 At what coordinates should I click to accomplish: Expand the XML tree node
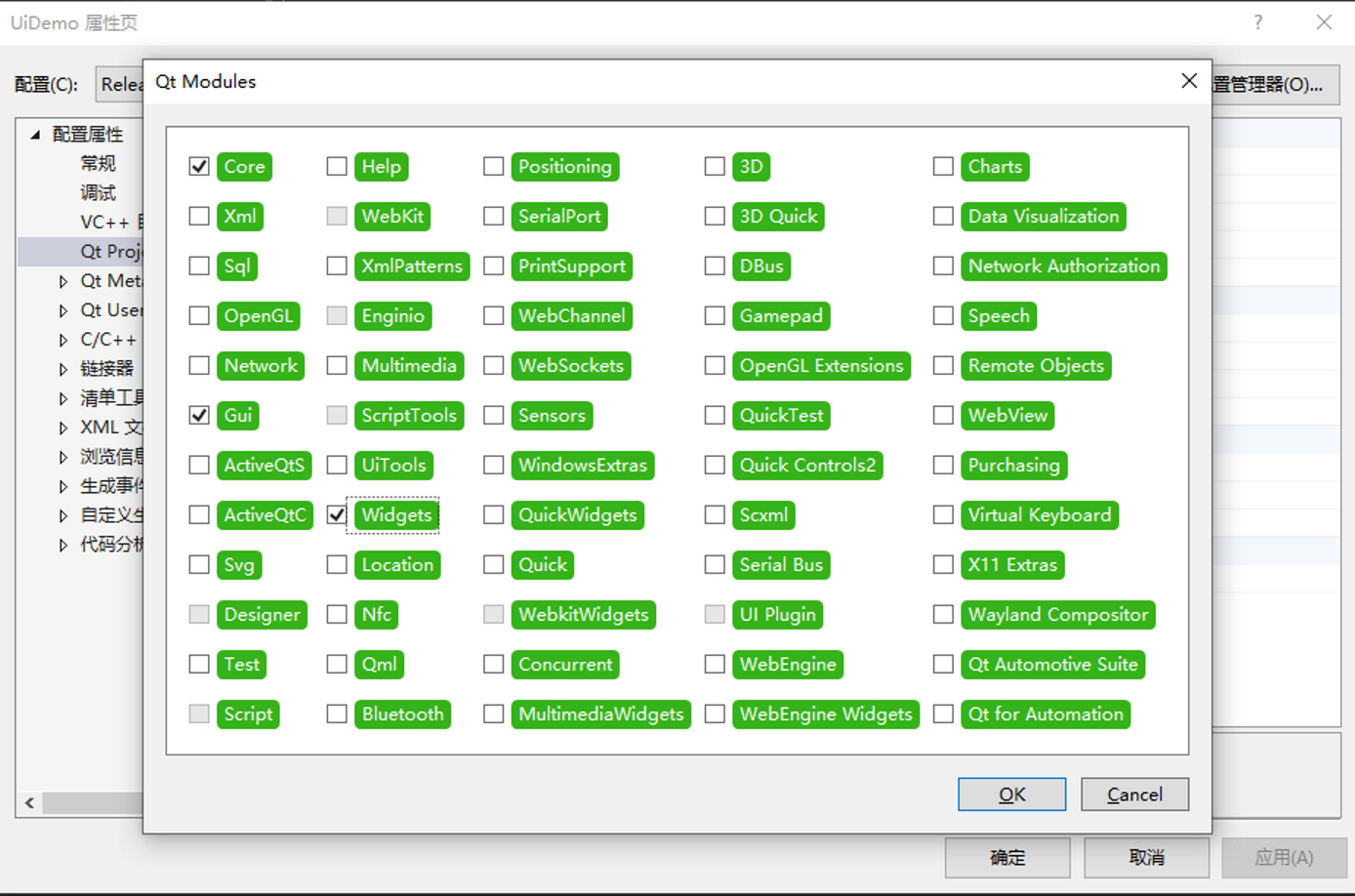click(x=63, y=428)
